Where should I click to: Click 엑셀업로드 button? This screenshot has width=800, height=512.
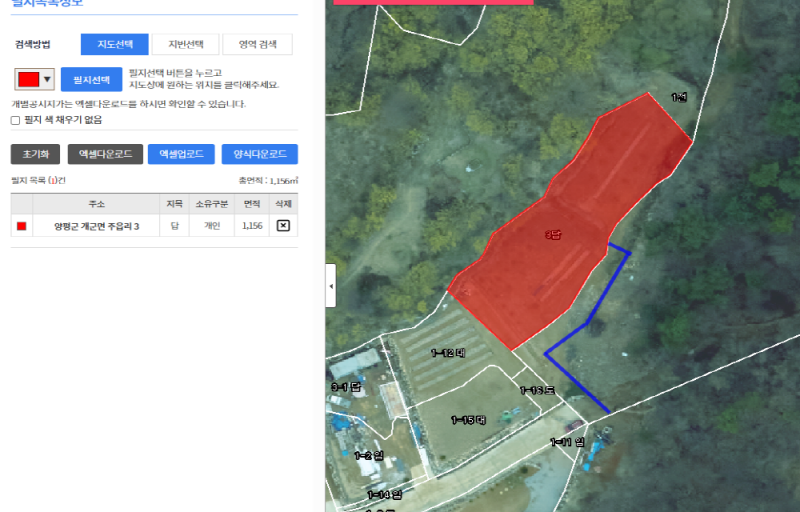(x=181, y=154)
